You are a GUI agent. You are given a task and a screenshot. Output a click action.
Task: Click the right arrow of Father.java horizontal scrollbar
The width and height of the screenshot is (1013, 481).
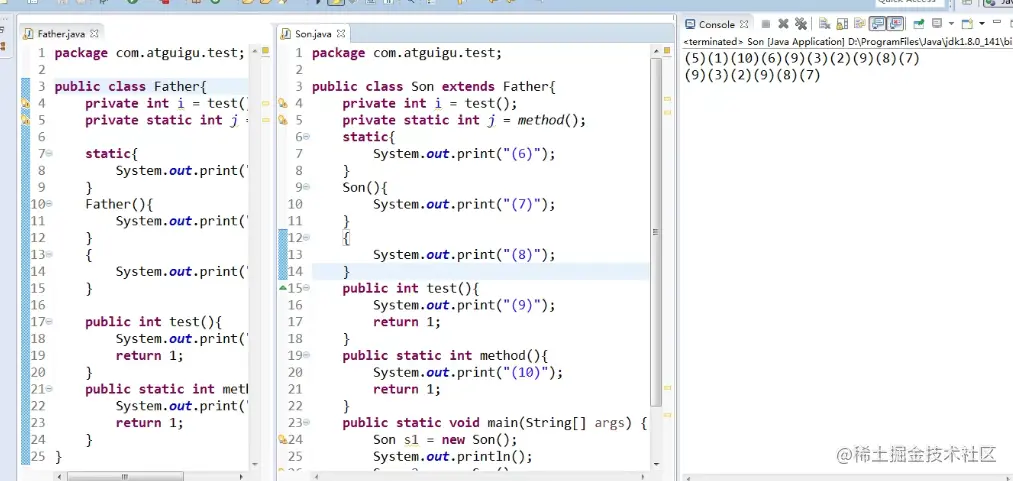point(241,476)
